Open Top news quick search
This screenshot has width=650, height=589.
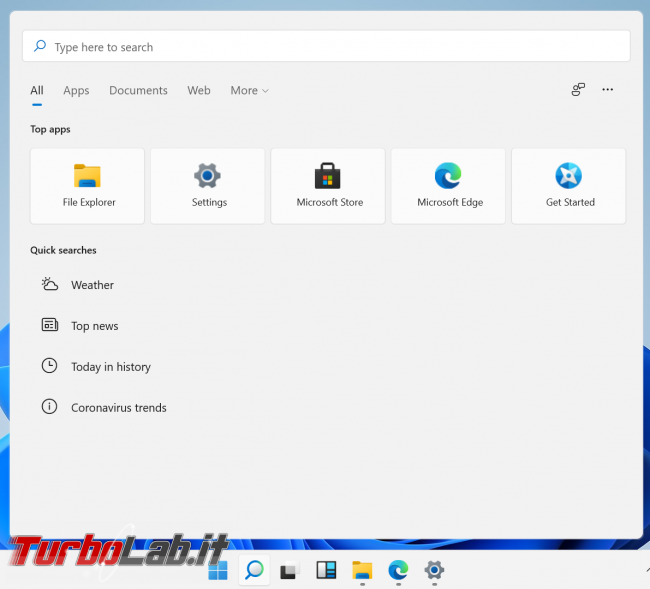(x=80, y=326)
